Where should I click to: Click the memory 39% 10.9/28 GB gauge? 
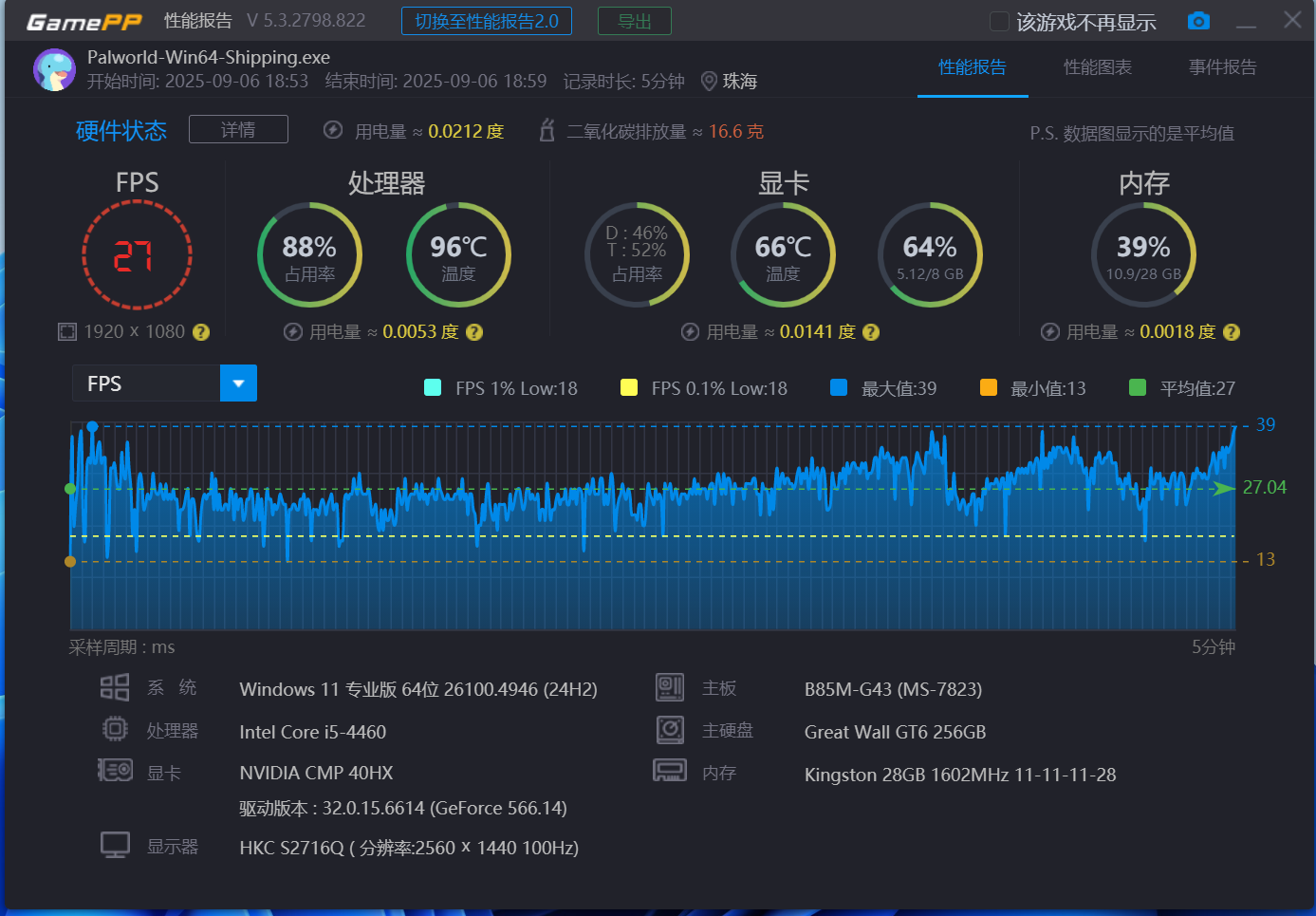pyautogui.click(x=1143, y=254)
